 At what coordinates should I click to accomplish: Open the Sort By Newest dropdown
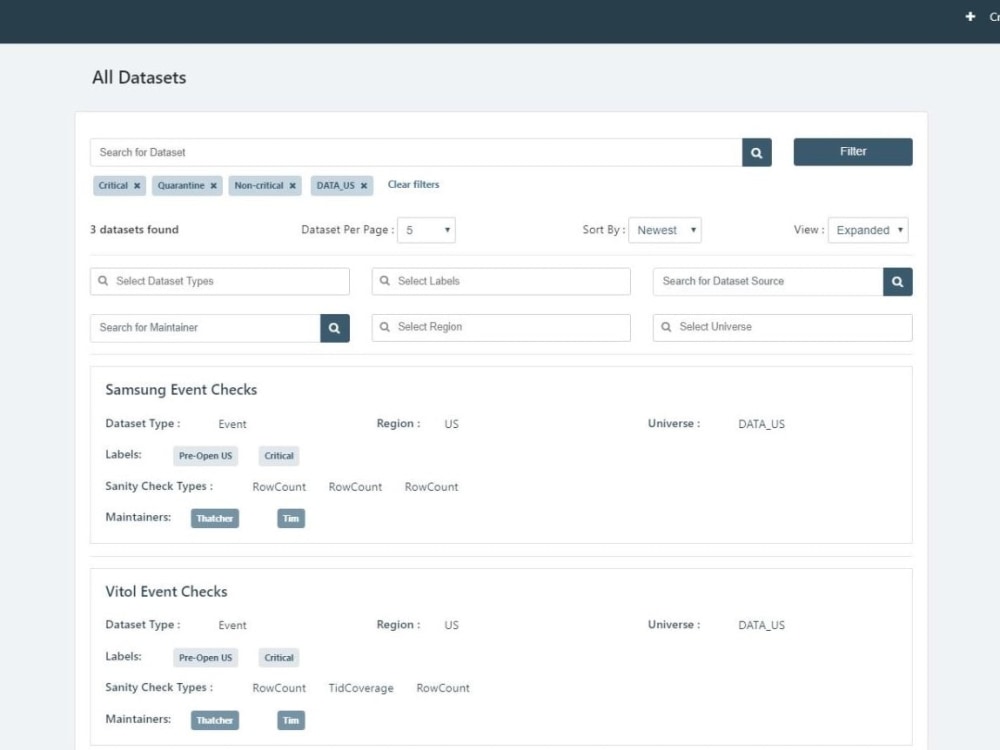tap(665, 230)
